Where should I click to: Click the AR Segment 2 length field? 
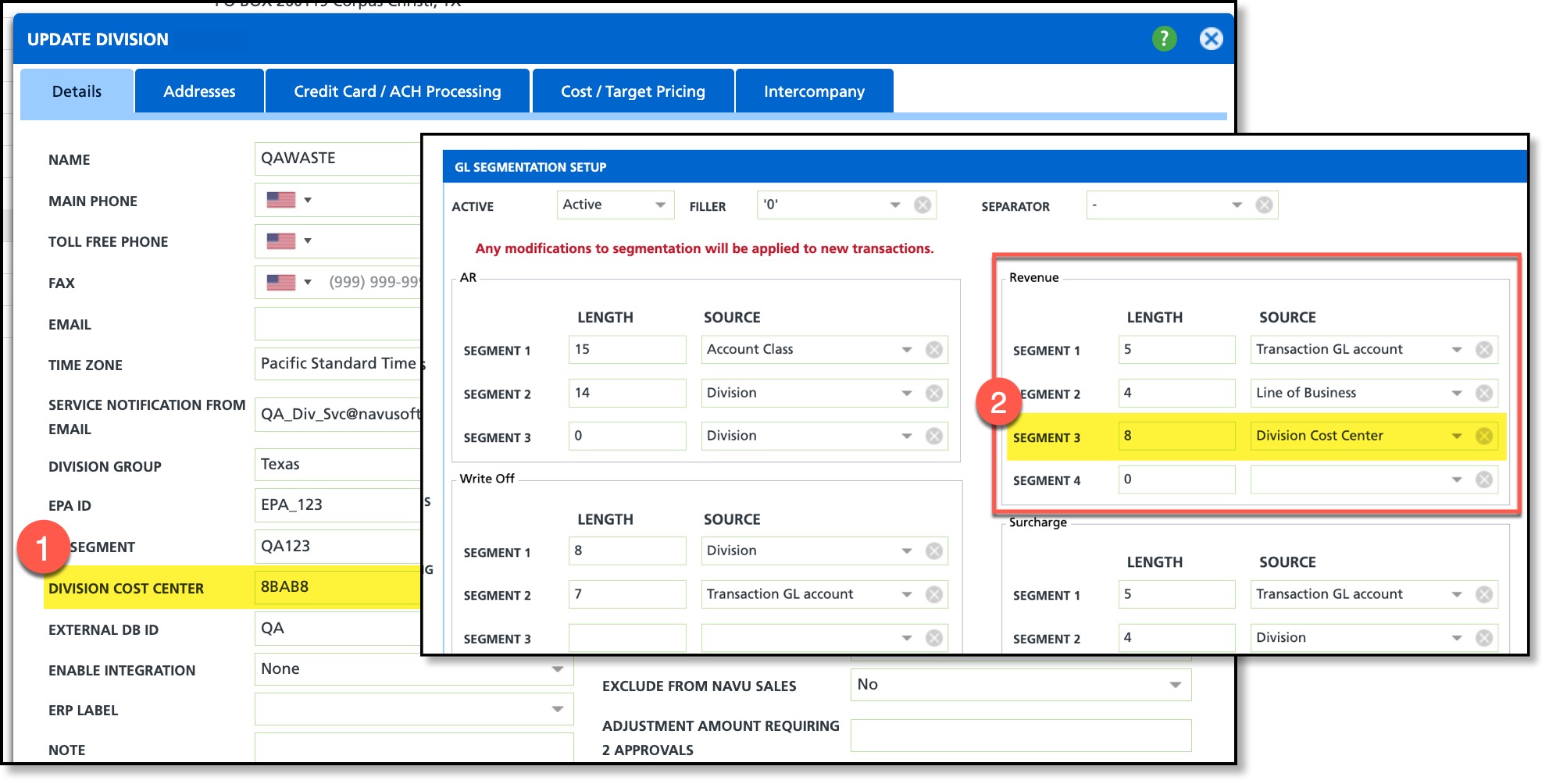pos(627,393)
